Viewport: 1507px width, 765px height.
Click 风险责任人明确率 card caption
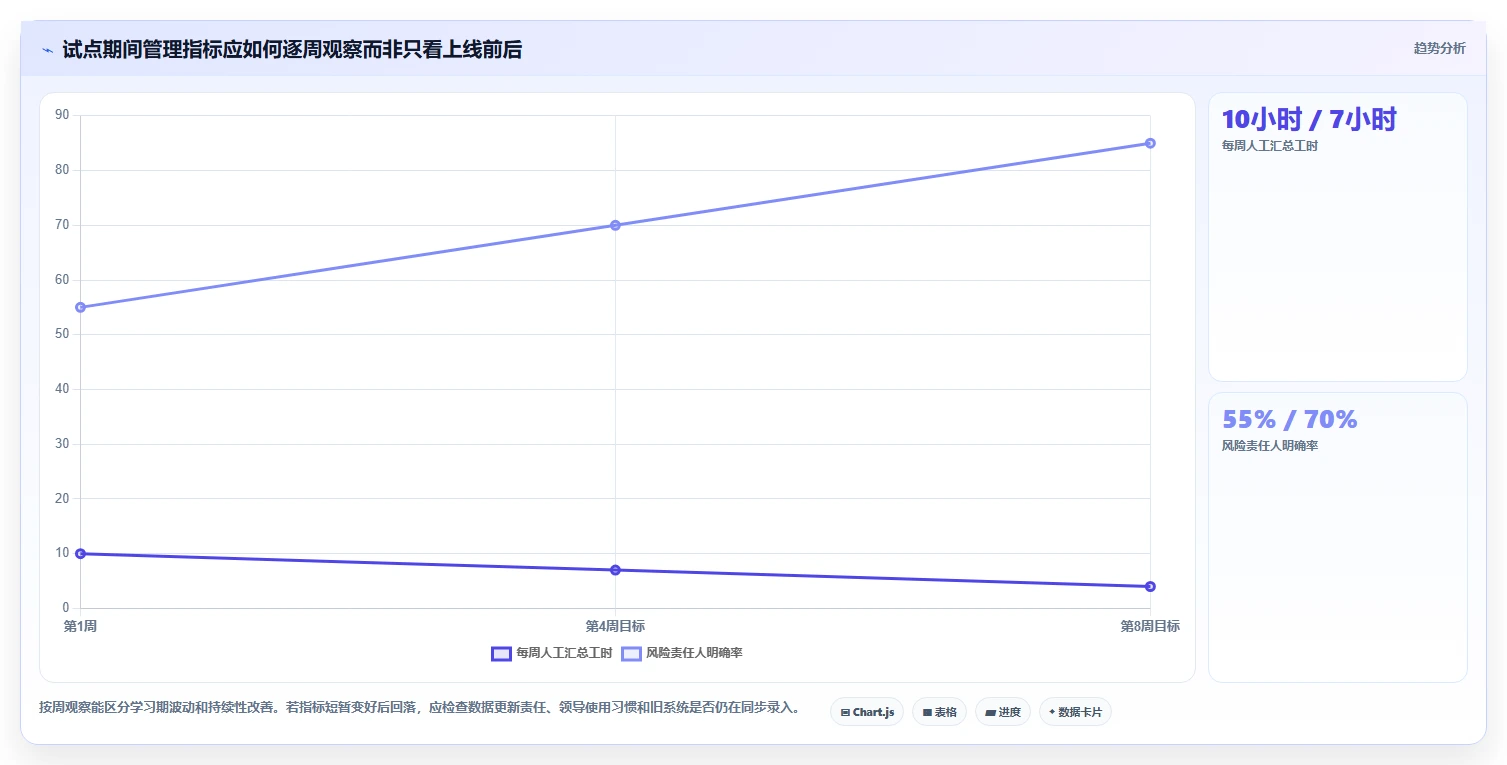pos(1270,446)
